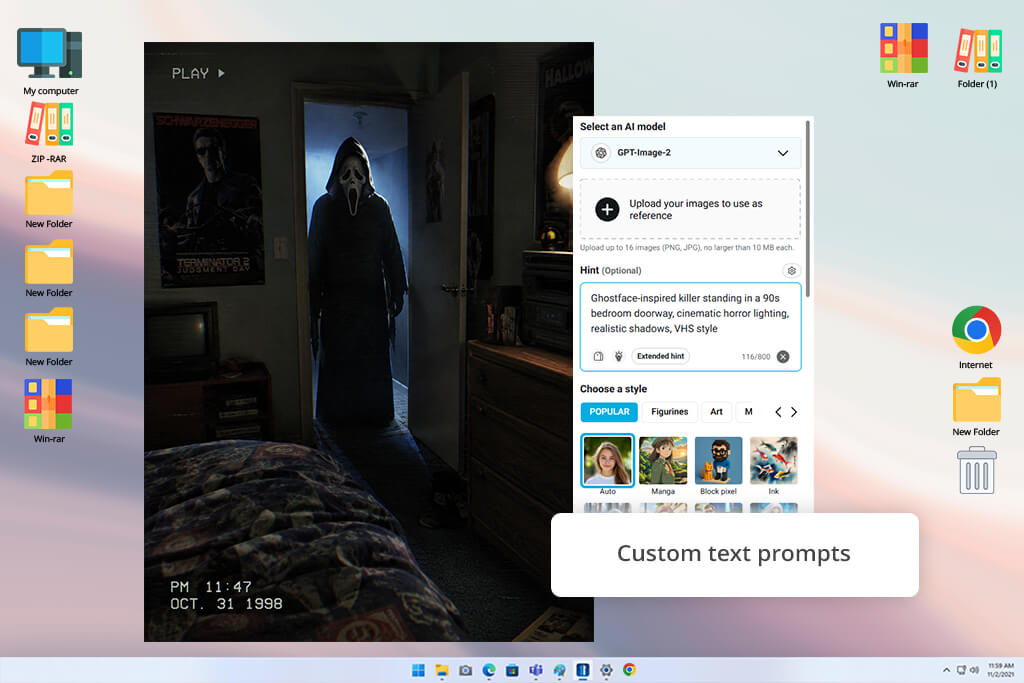The image size is (1024, 683).
Task: Open the Win-rar icon at top right
Action: point(903,55)
